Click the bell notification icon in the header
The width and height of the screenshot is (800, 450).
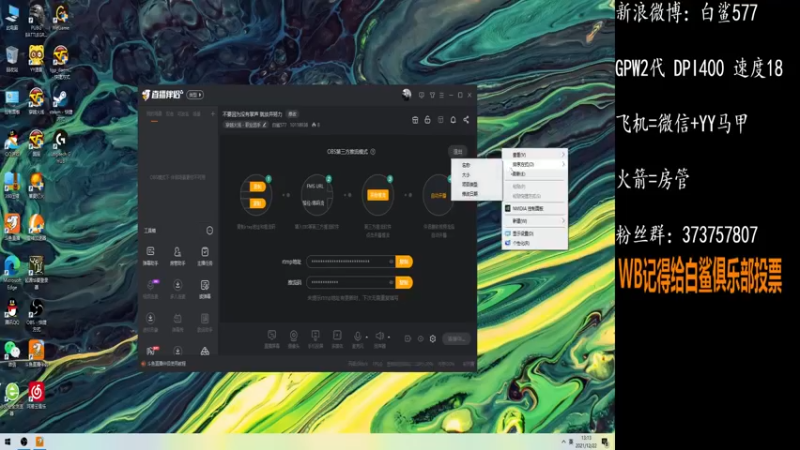tap(453, 119)
